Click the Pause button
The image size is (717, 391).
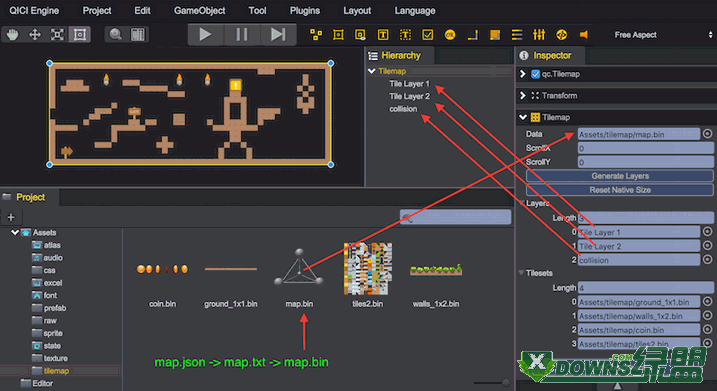coord(242,34)
